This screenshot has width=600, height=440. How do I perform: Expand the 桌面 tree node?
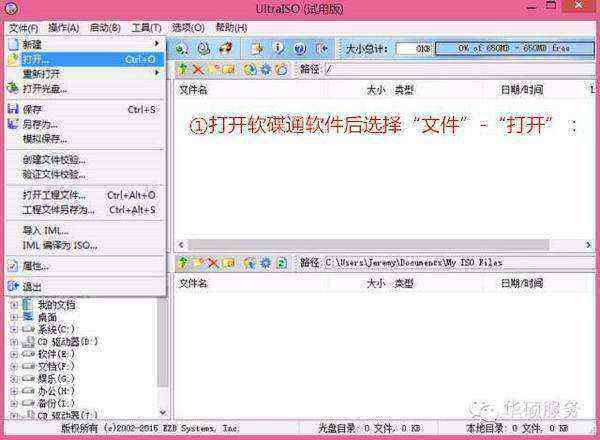pyautogui.click(x=14, y=318)
